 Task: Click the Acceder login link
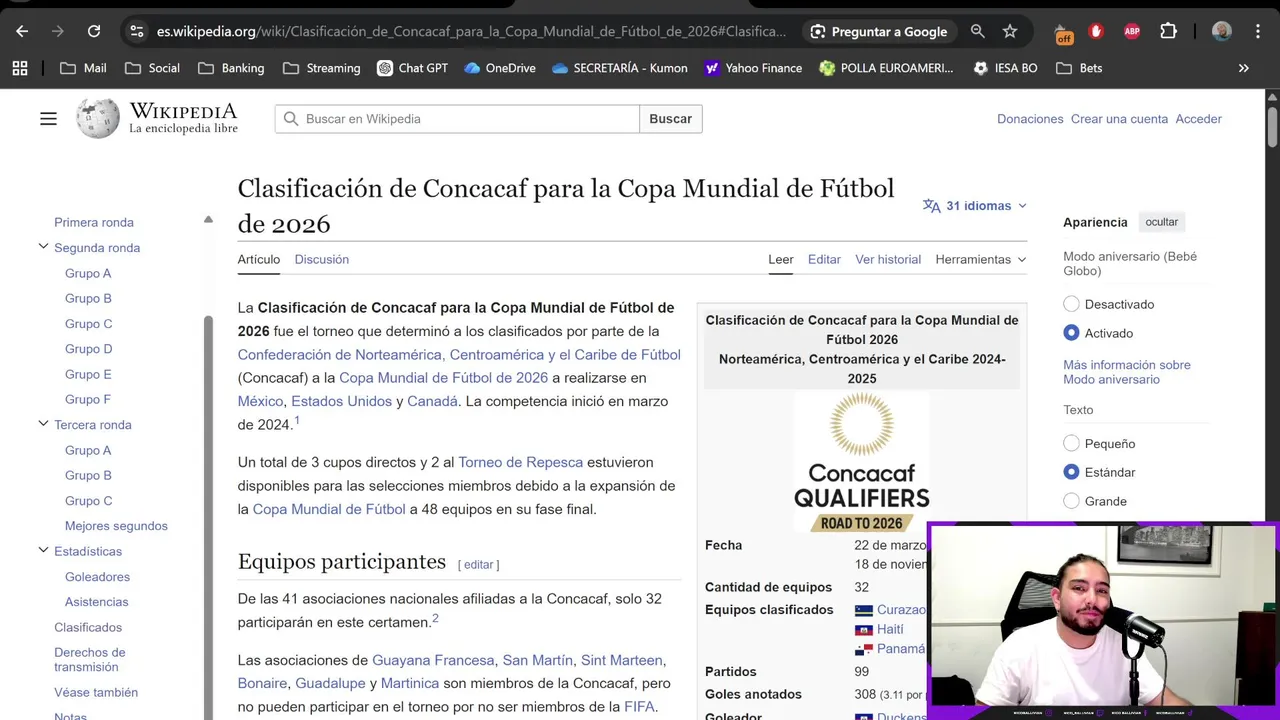(1198, 119)
